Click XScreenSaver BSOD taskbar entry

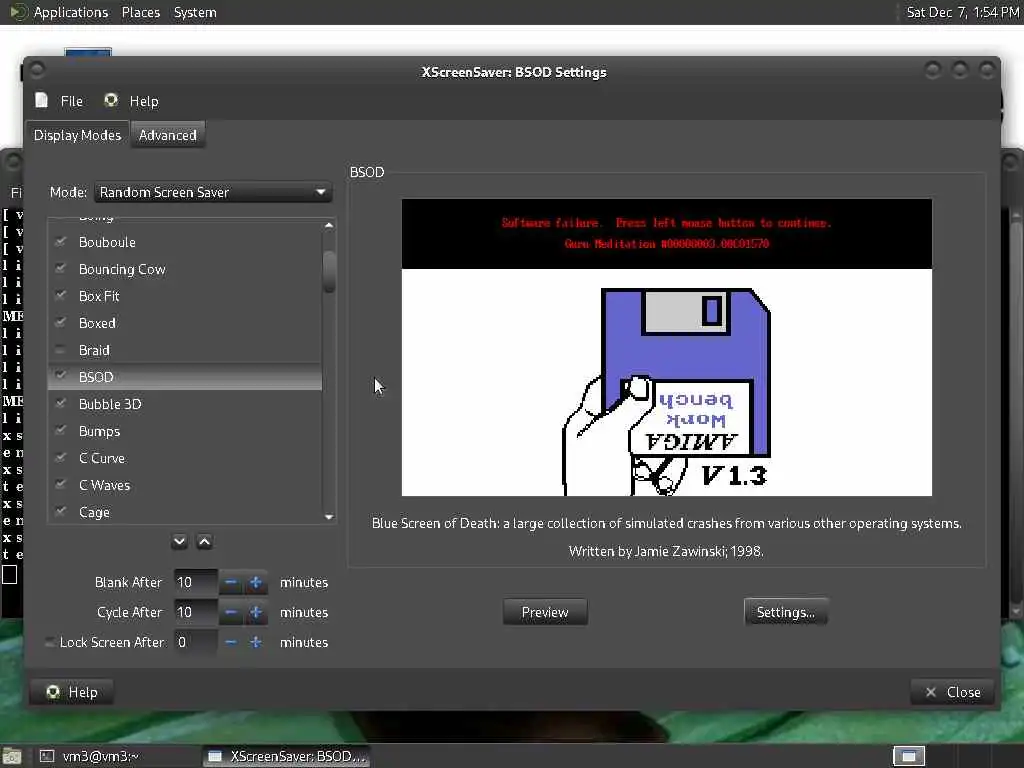(x=287, y=756)
